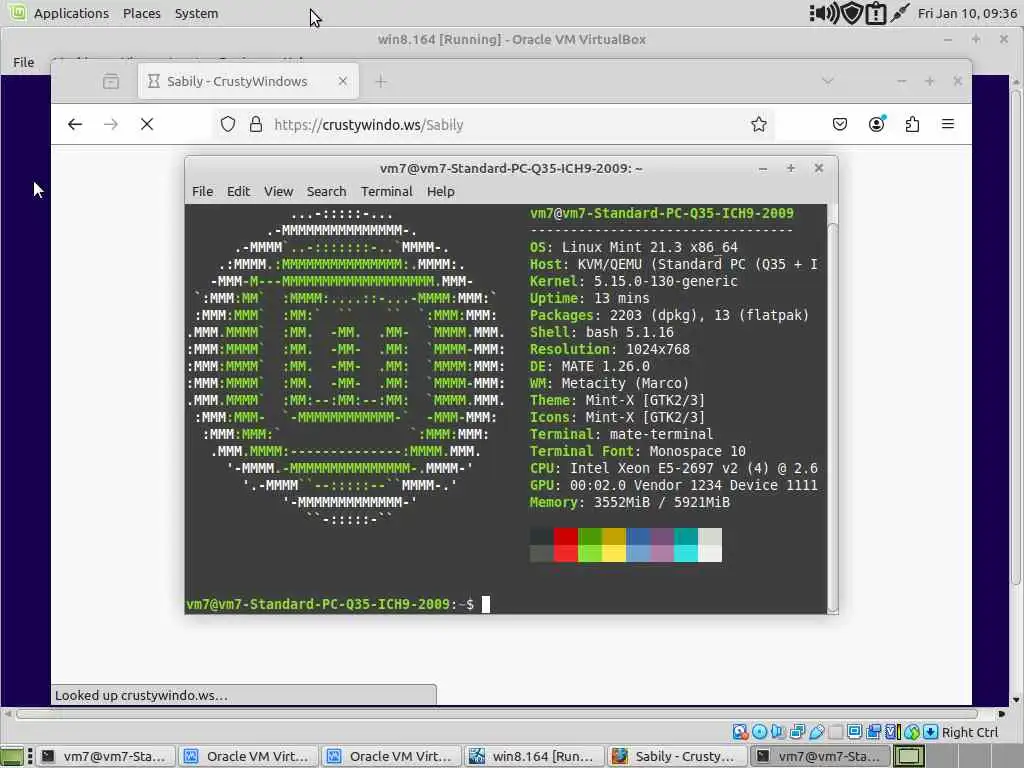Switch to win8.164 [Run... taskbar item
This screenshot has height=768, width=1024.
[534, 756]
